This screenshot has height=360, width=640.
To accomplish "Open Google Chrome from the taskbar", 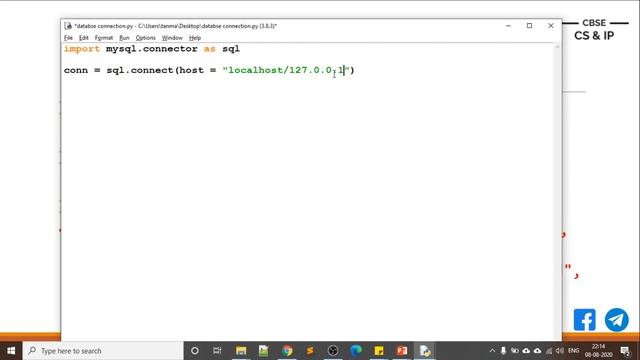I will coord(287,351).
